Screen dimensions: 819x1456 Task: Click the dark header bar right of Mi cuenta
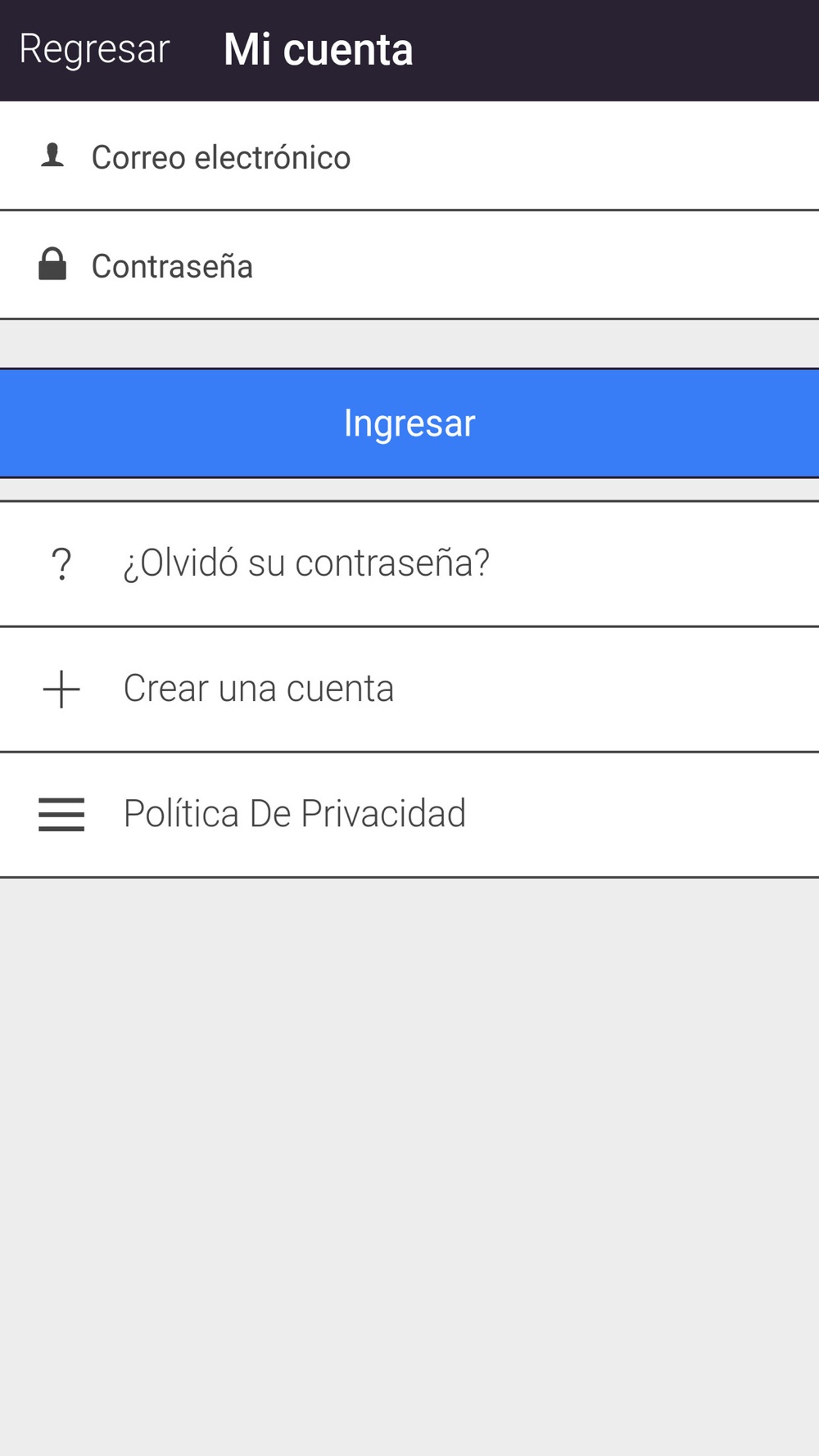(622, 50)
